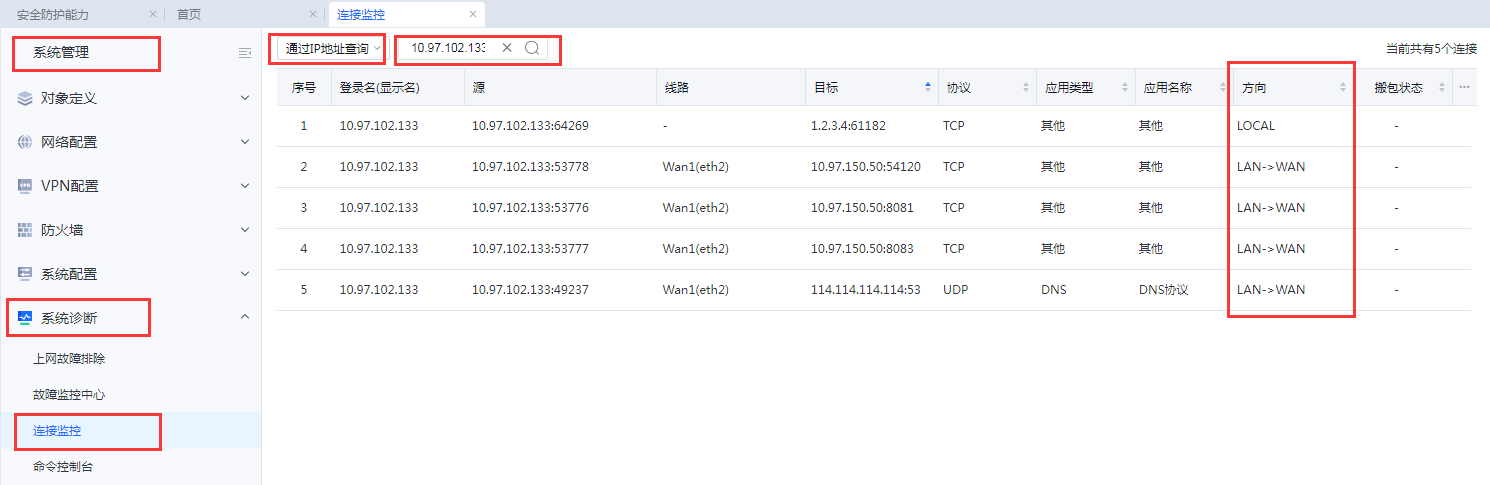Sort by 应用名称 column arrows

point(1223,87)
